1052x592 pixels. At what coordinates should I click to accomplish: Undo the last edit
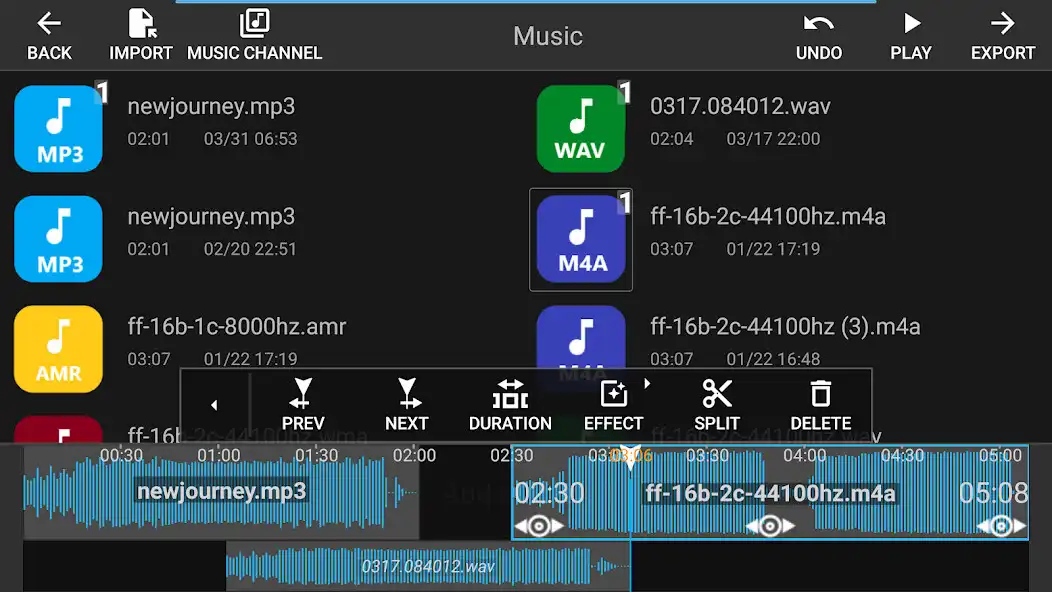coord(819,37)
